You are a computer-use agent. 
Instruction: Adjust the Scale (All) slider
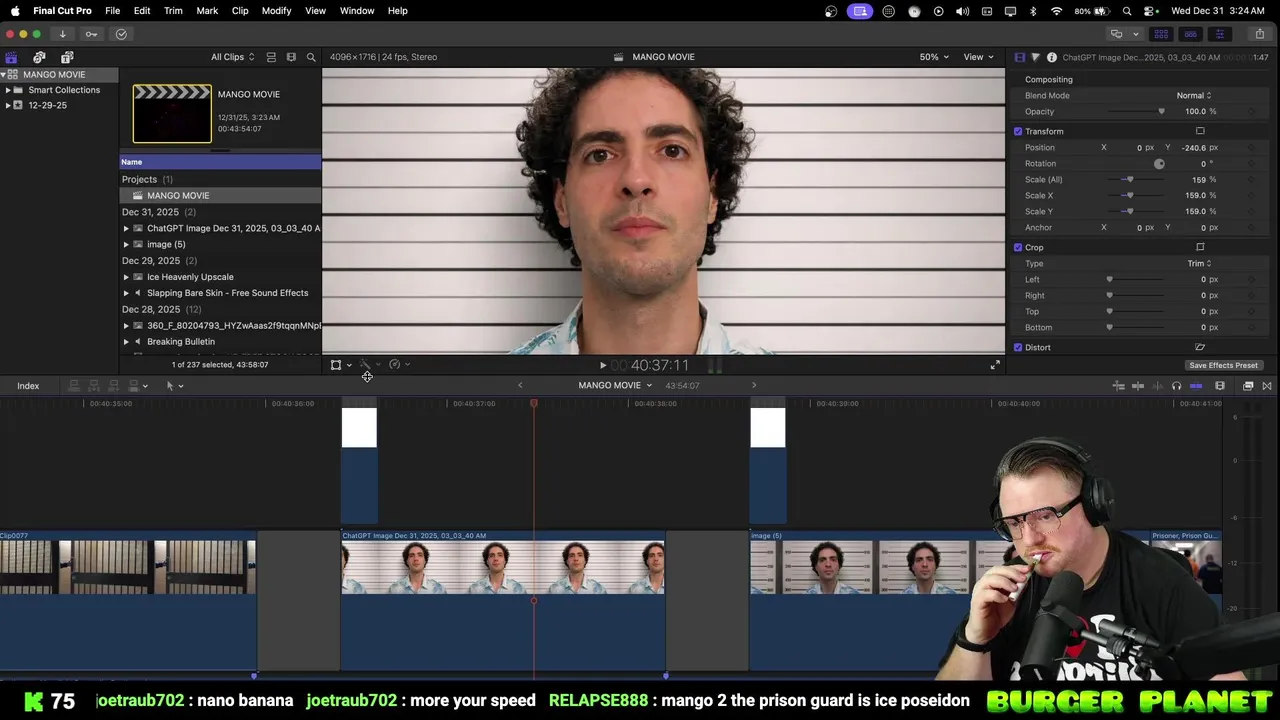click(x=1130, y=179)
